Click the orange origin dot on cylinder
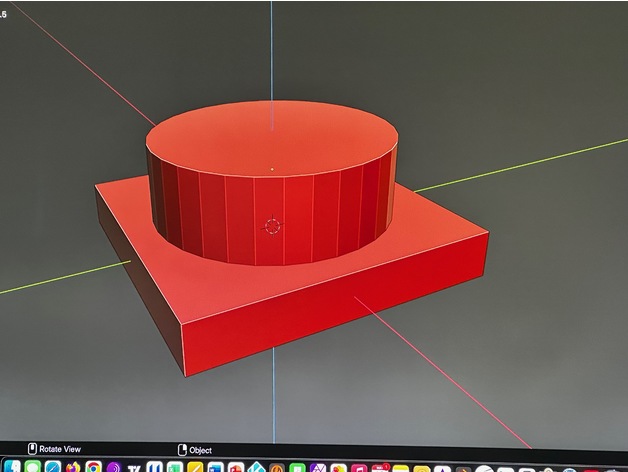 [272, 169]
